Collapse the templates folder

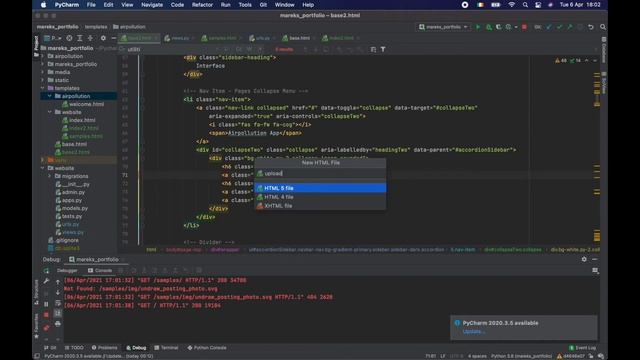[42, 88]
